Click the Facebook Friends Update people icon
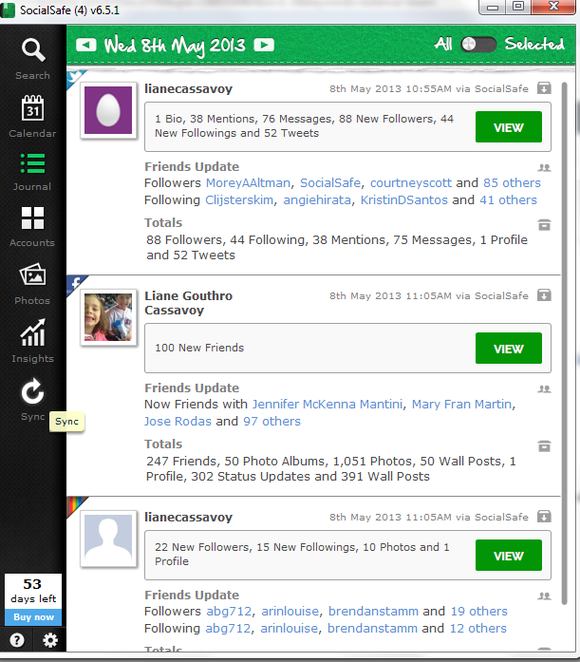The image size is (580, 662). point(544,389)
